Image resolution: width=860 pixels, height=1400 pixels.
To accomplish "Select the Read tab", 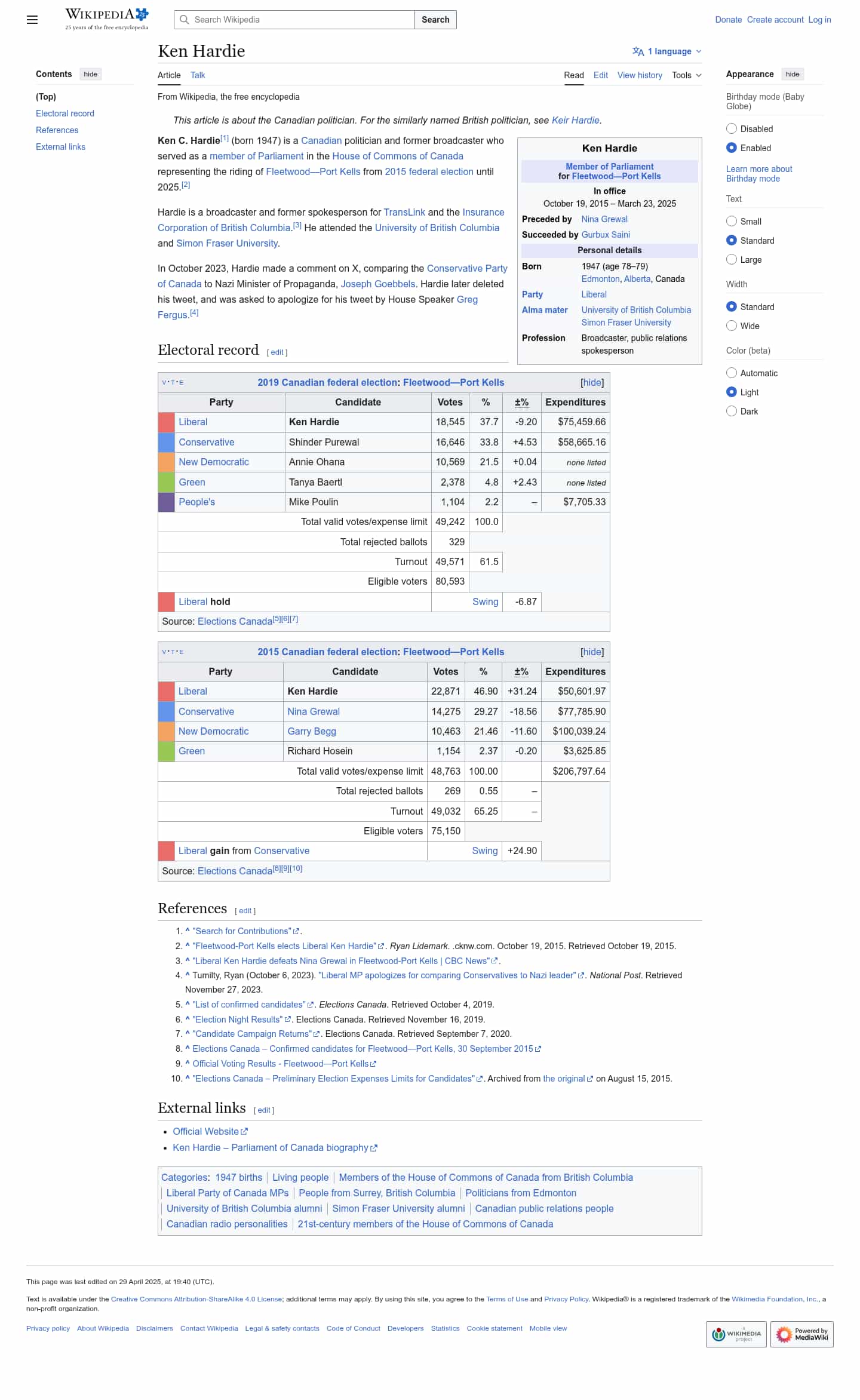I will (574, 75).
